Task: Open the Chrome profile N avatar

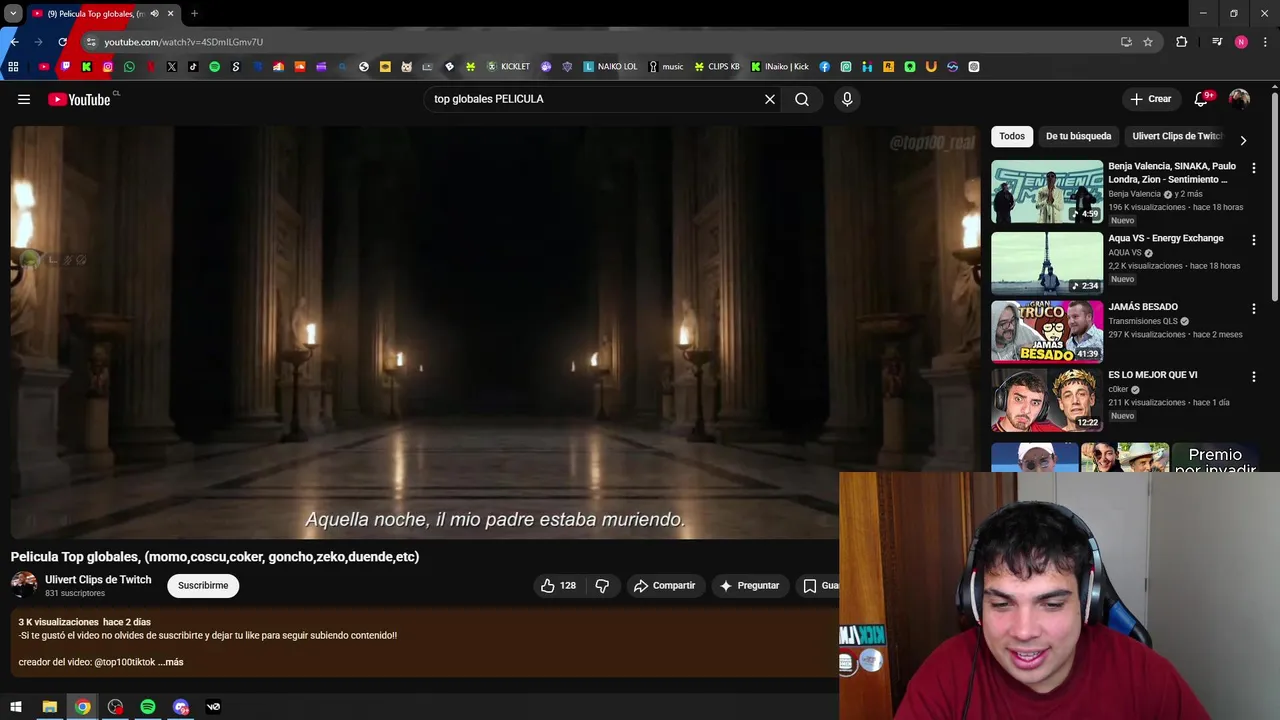Action: point(1241,42)
